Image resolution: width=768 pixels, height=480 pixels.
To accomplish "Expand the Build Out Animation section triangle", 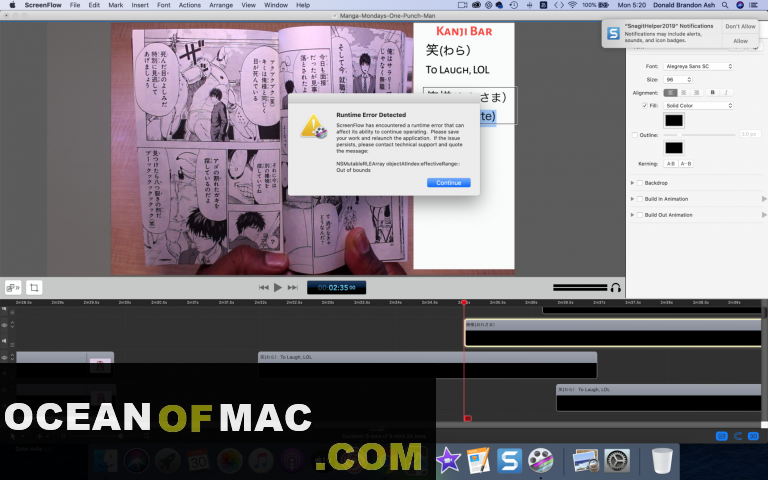I will [x=632, y=215].
